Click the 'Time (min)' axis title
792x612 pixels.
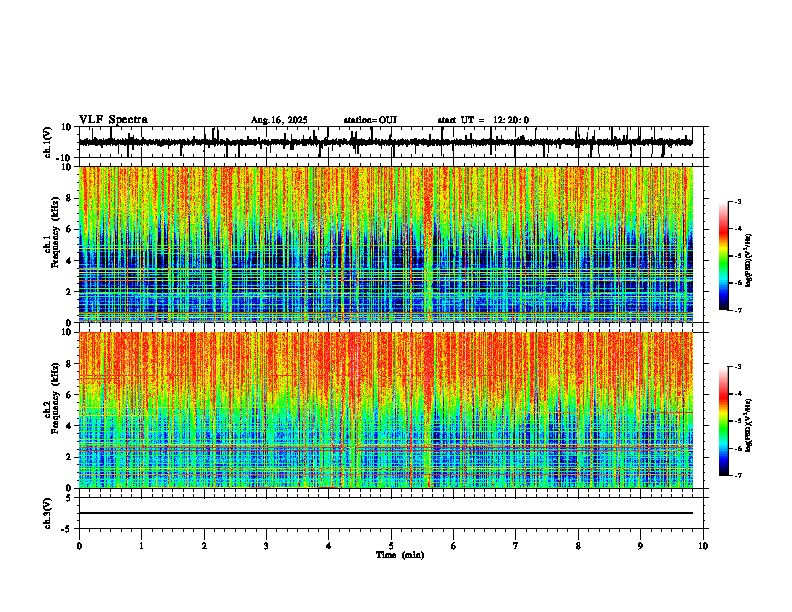click(400, 555)
